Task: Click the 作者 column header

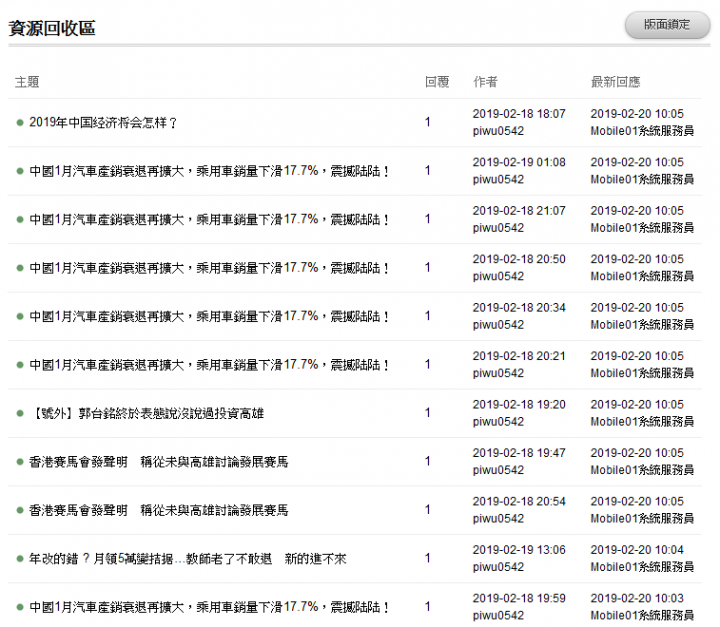Action: pyautogui.click(x=485, y=82)
